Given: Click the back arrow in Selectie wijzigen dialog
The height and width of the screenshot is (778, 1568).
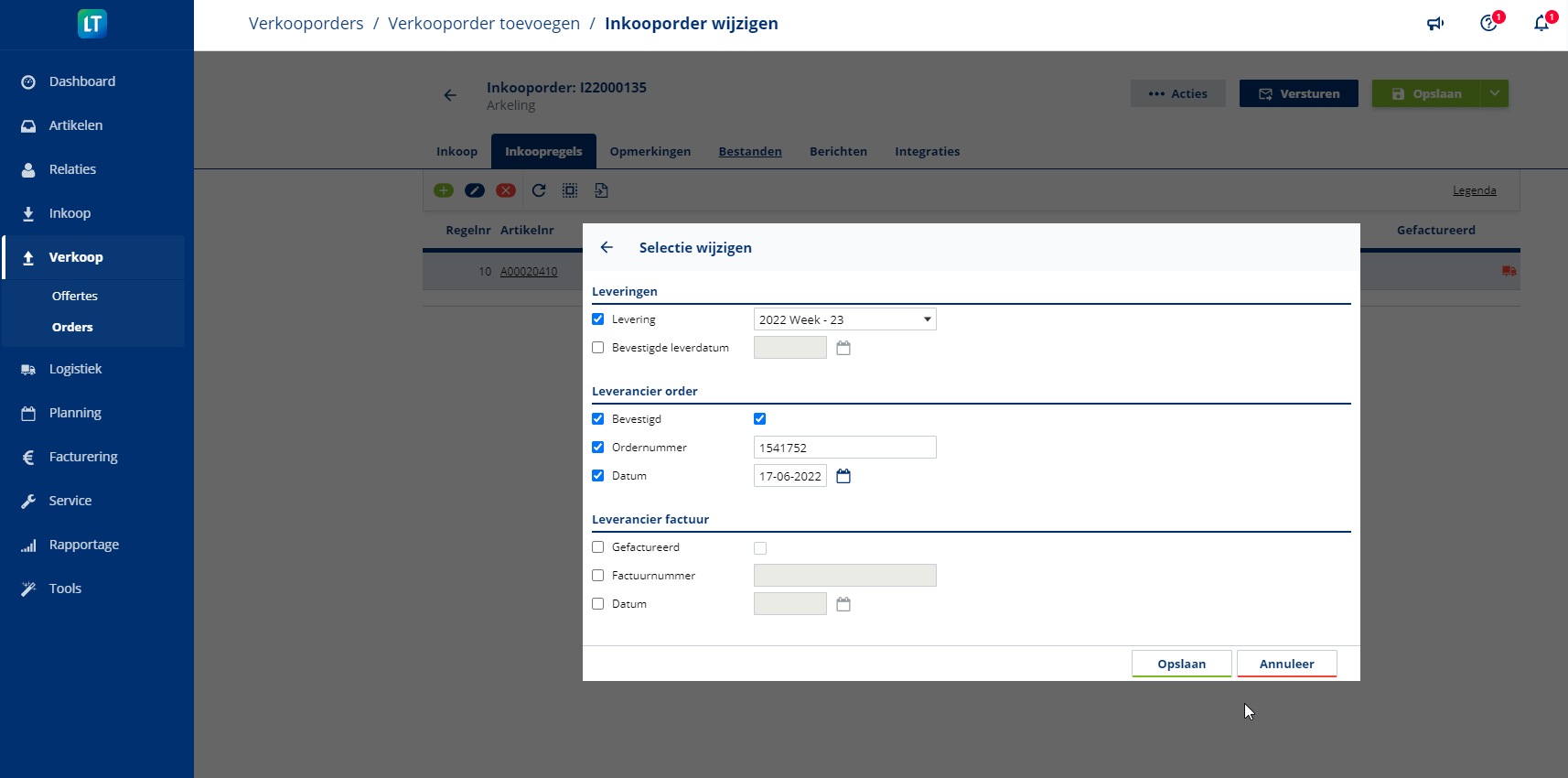Looking at the screenshot, I should pos(607,247).
